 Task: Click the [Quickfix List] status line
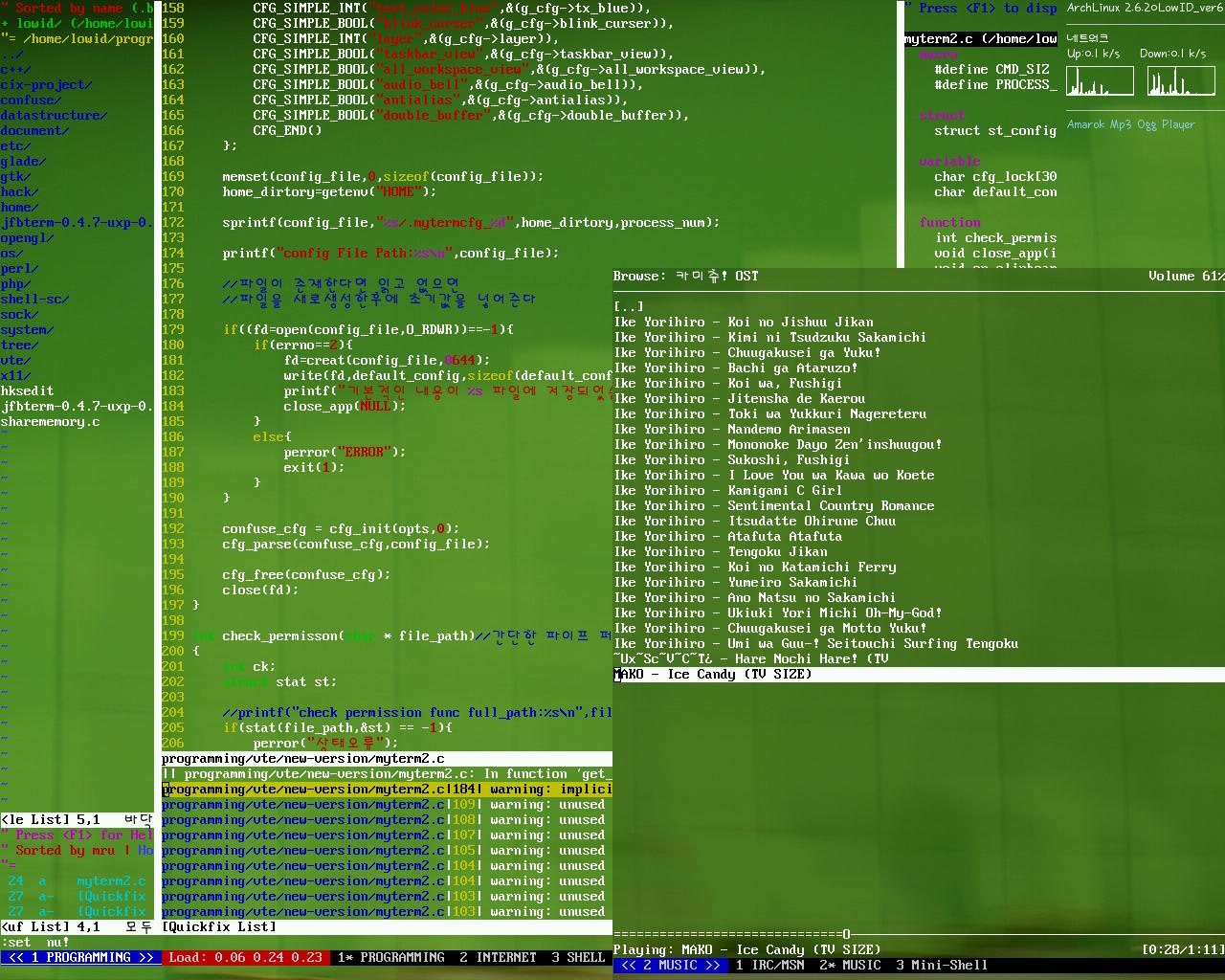click(x=387, y=926)
